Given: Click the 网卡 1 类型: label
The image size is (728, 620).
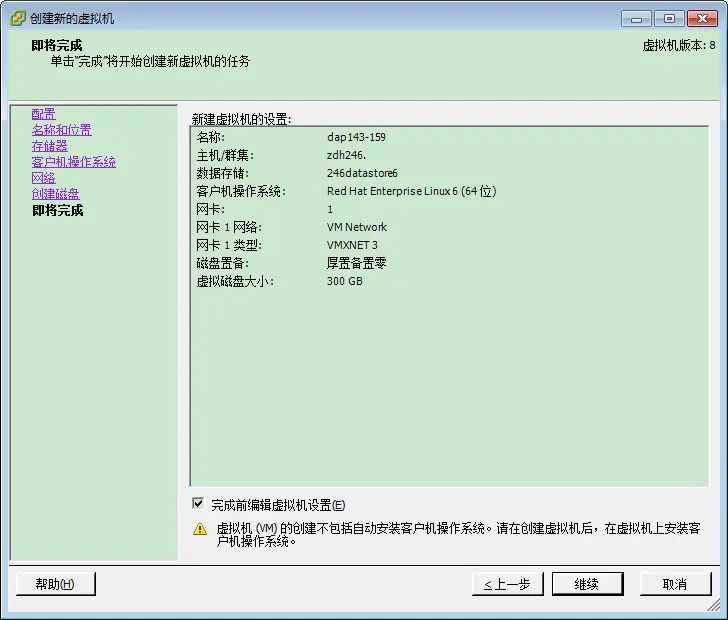Looking at the screenshot, I should pyautogui.click(x=229, y=245).
